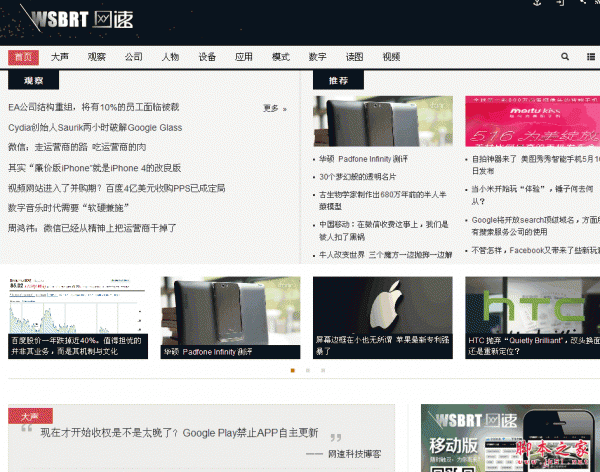
Task: Click the anchor icon in header
Action: click(537, 2)
